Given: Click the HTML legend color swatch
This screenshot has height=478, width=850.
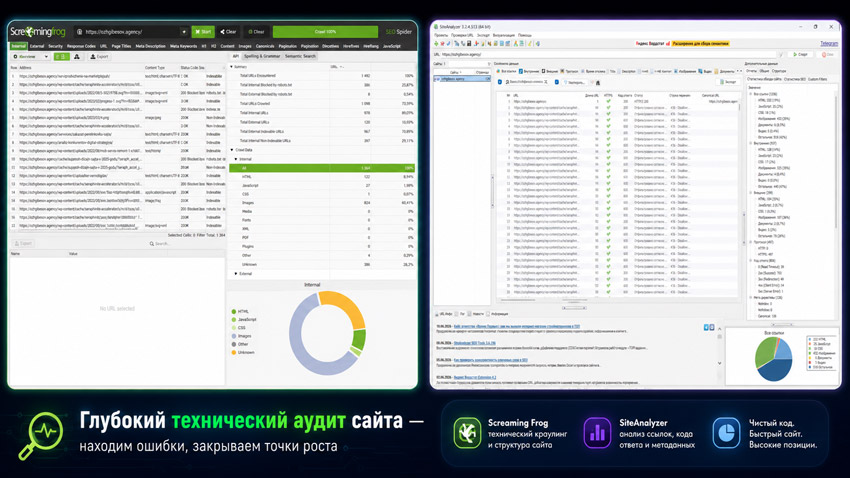Looking at the screenshot, I should [234, 312].
